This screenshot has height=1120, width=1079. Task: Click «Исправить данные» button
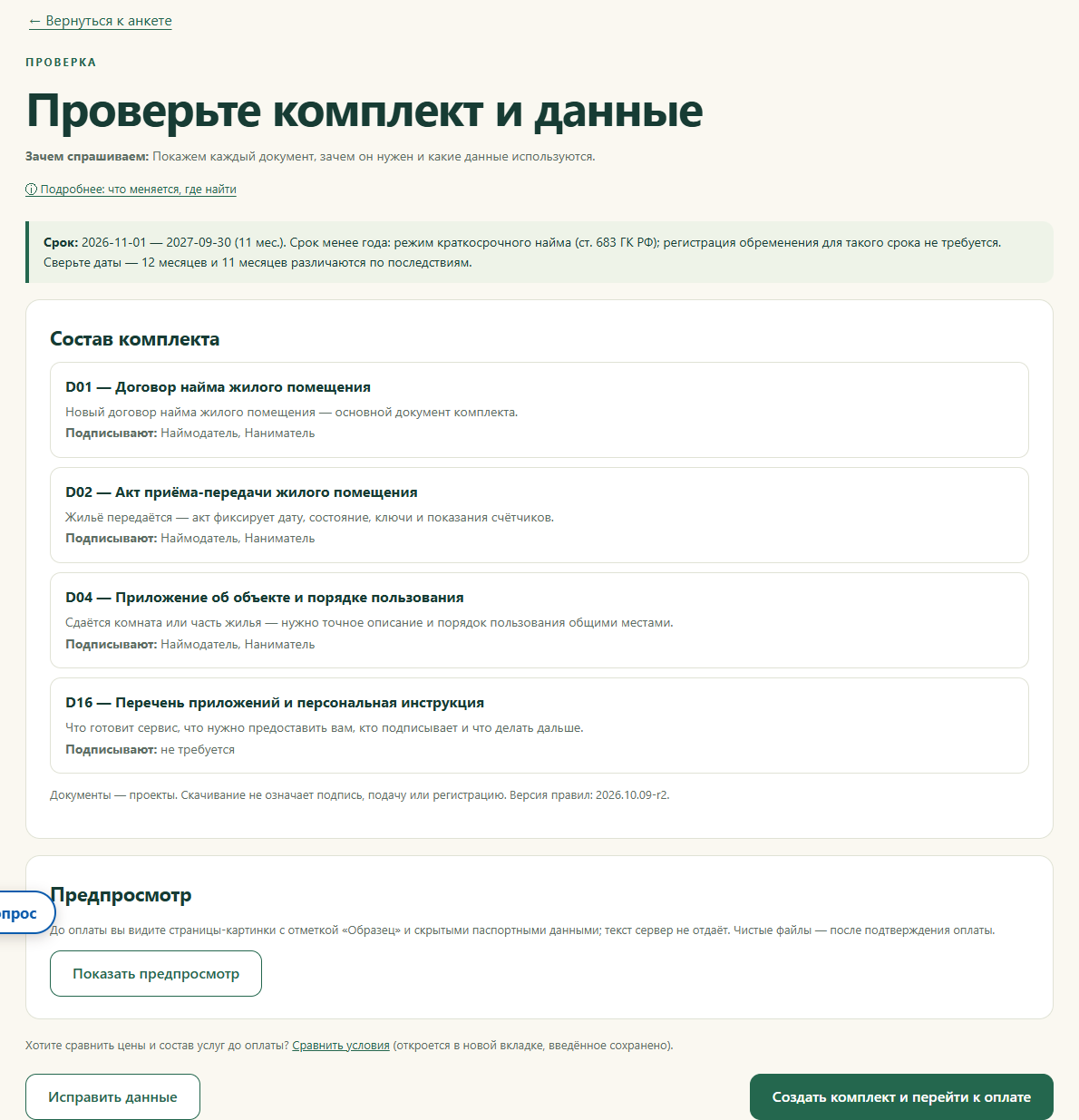point(112,1097)
